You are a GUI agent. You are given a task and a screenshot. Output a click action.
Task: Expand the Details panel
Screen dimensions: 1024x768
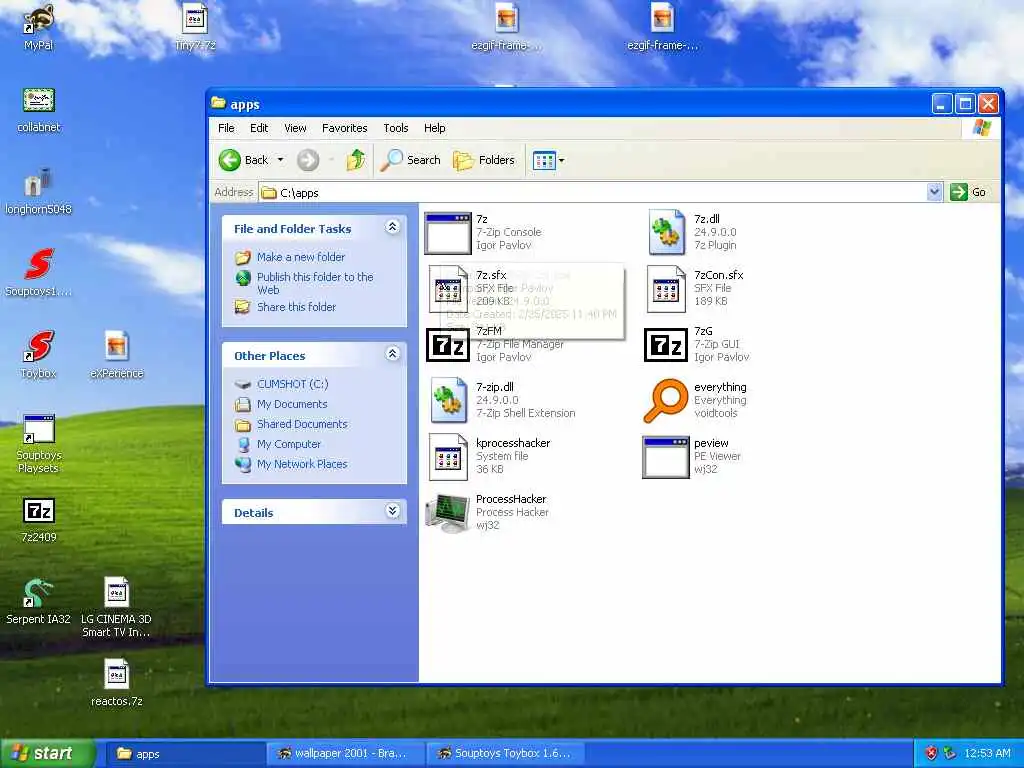pos(392,511)
